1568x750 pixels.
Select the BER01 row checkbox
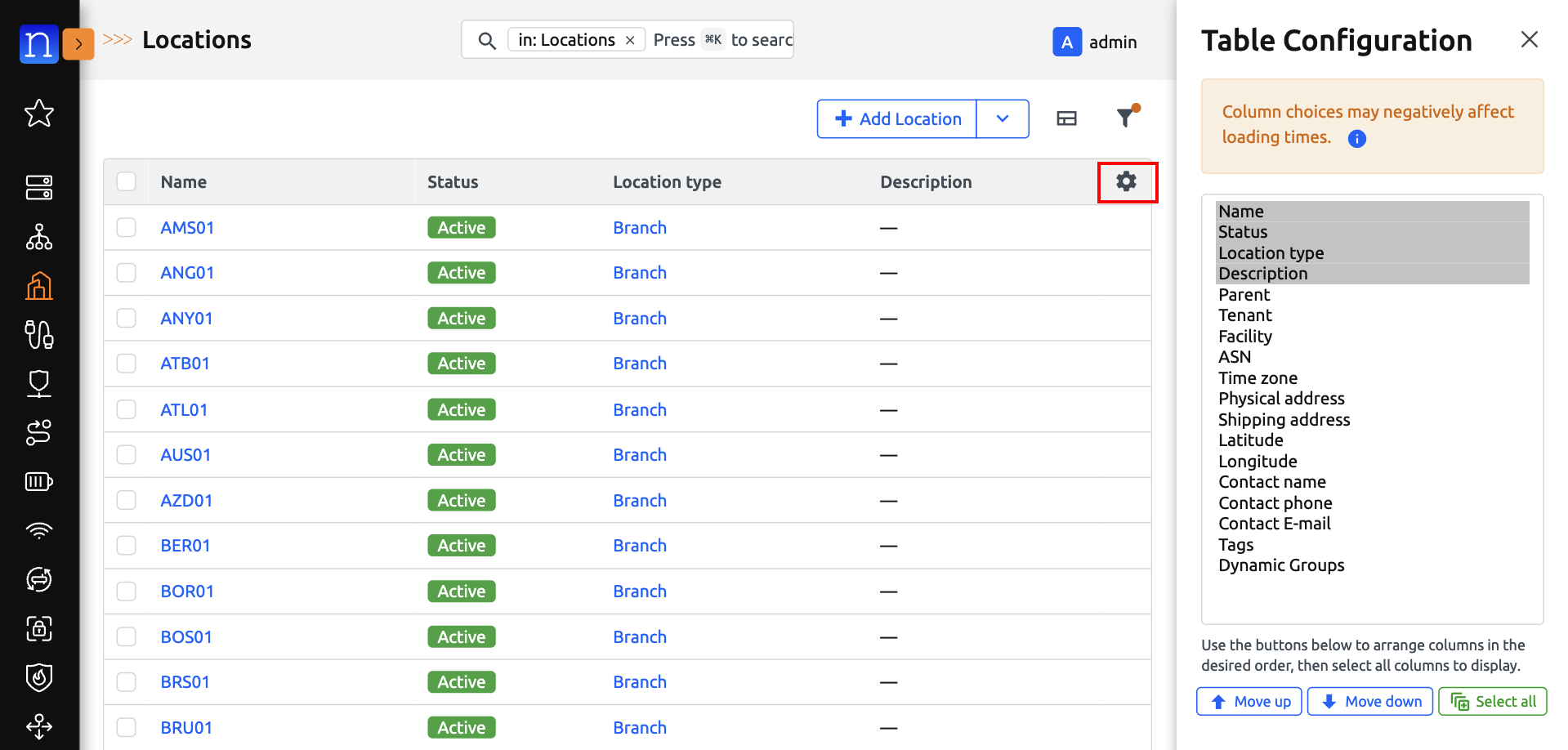pos(126,545)
